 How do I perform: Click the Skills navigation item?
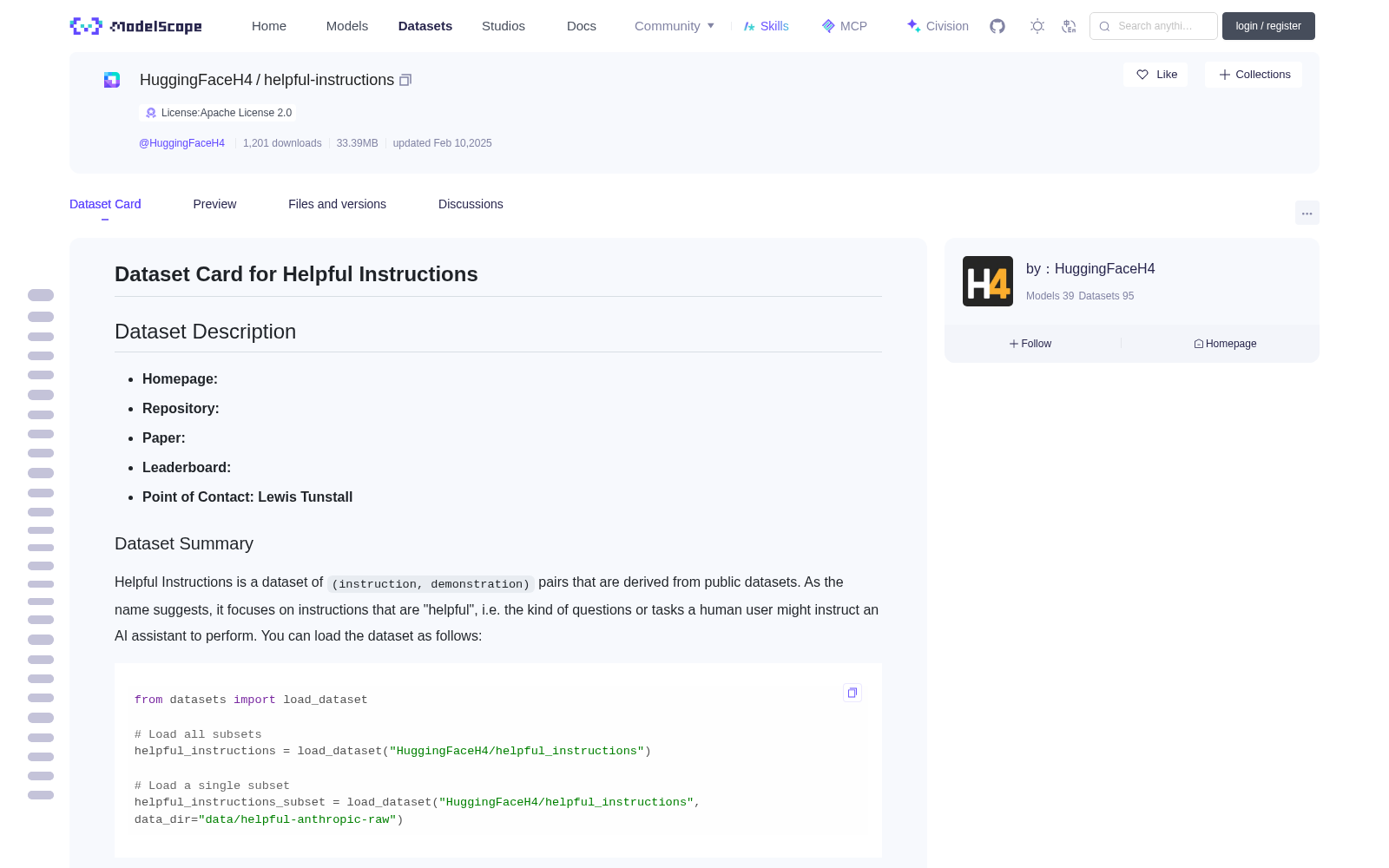coord(766,26)
